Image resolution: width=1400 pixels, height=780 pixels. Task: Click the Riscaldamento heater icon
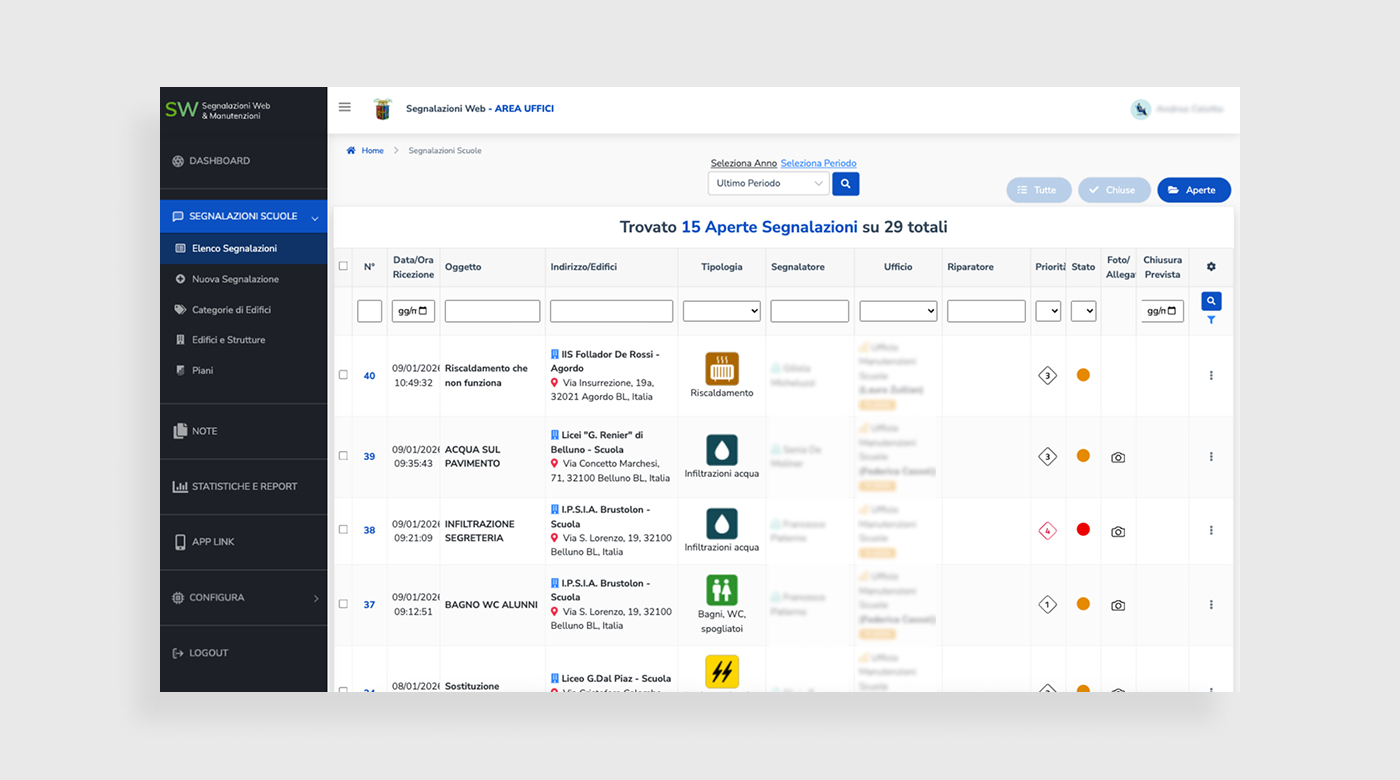tap(721, 368)
